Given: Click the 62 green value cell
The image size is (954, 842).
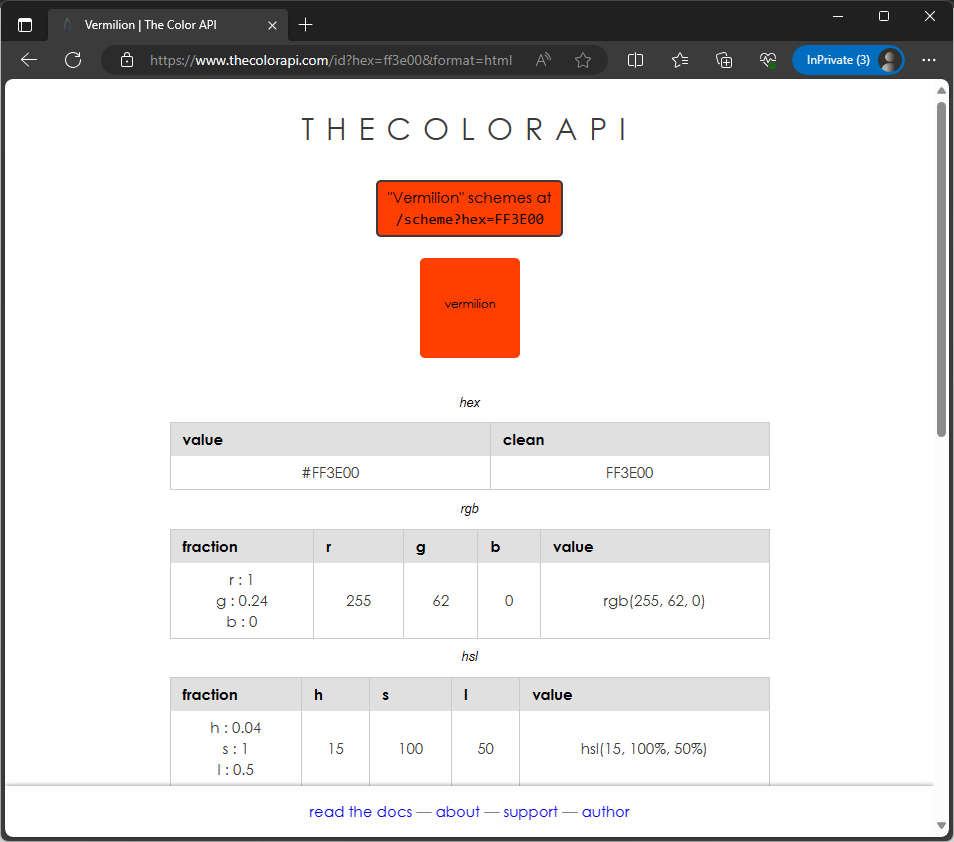Looking at the screenshot, I should [x=440, y=601].
